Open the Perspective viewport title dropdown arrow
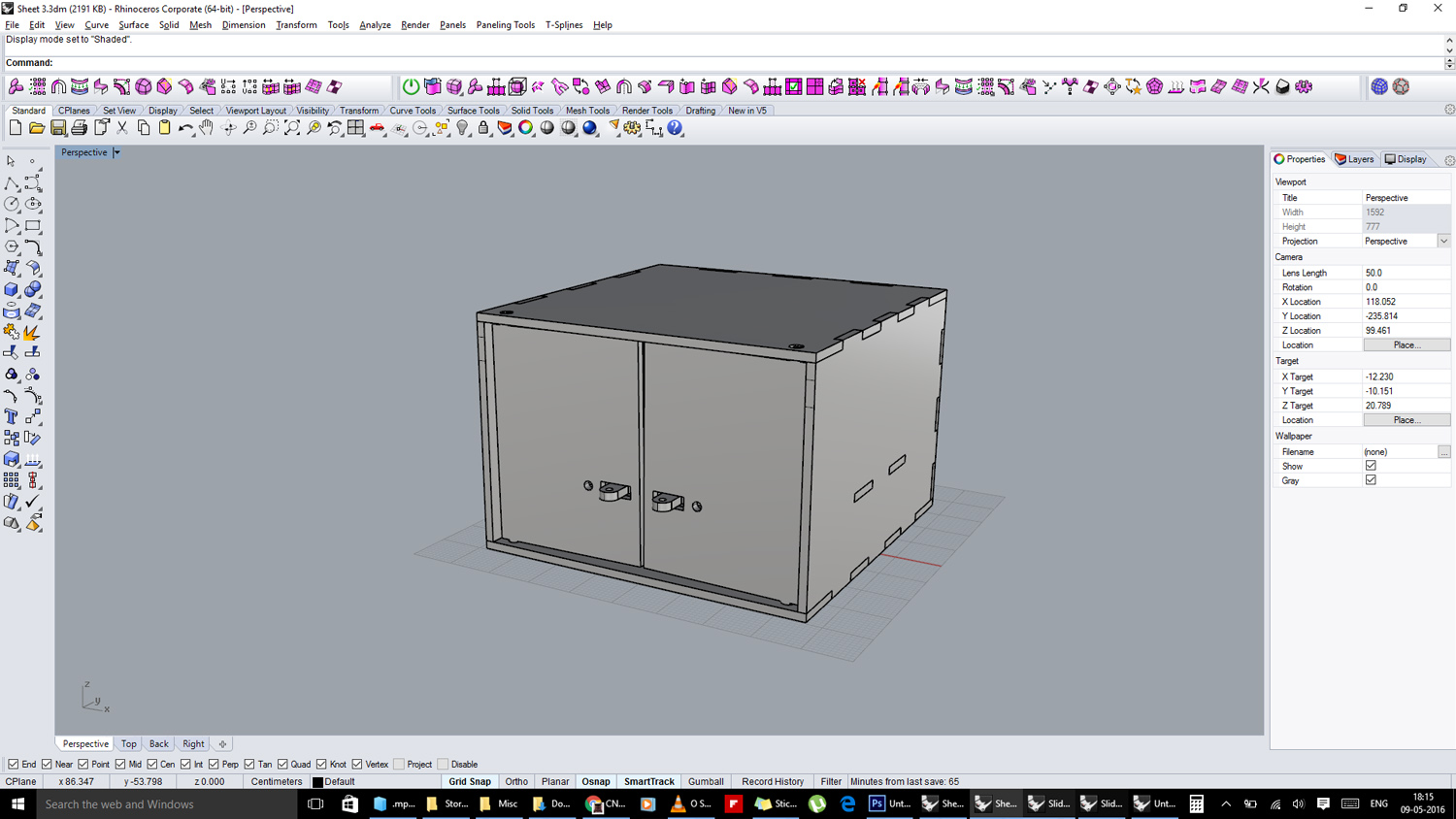Image resolution: width=1456 pixels, height=819 pixels. click(116, 152)
